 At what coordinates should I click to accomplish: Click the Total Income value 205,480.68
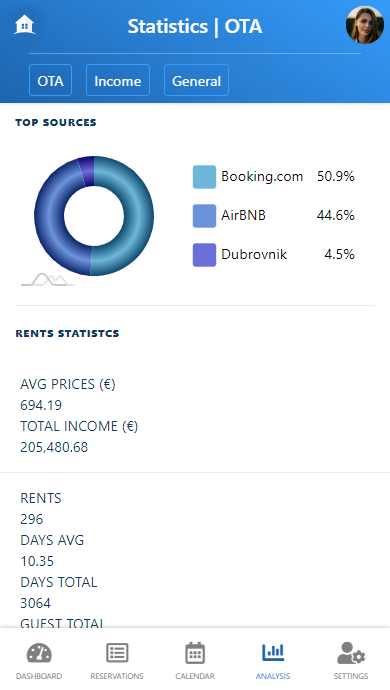[54, 447]
